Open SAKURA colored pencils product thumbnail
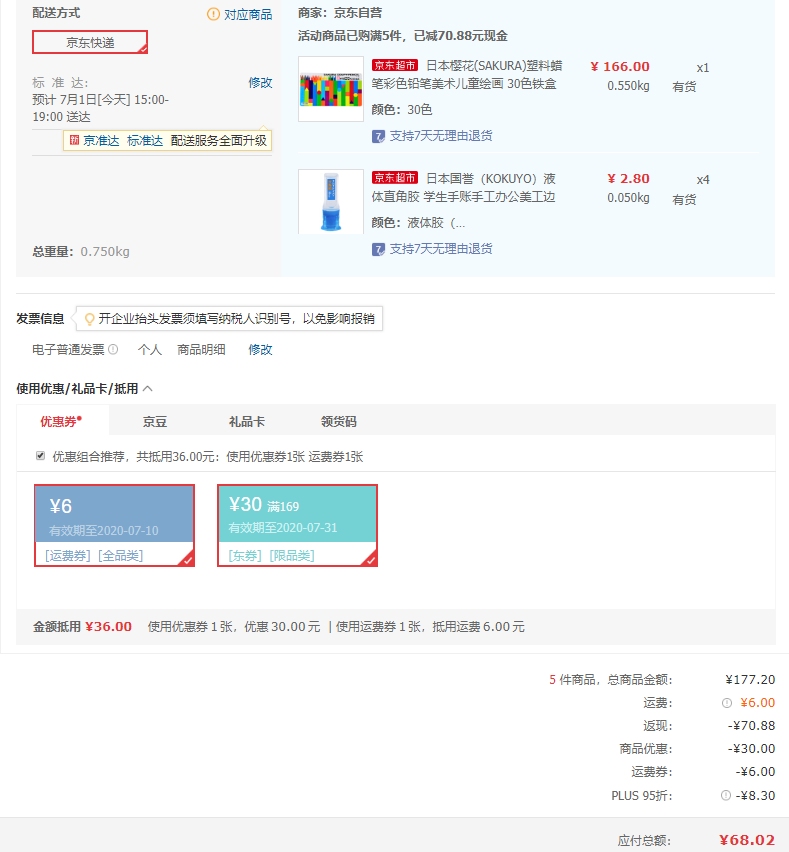Image resolution: width=789 pixels, height=852 pixels. tap(331, 89)
